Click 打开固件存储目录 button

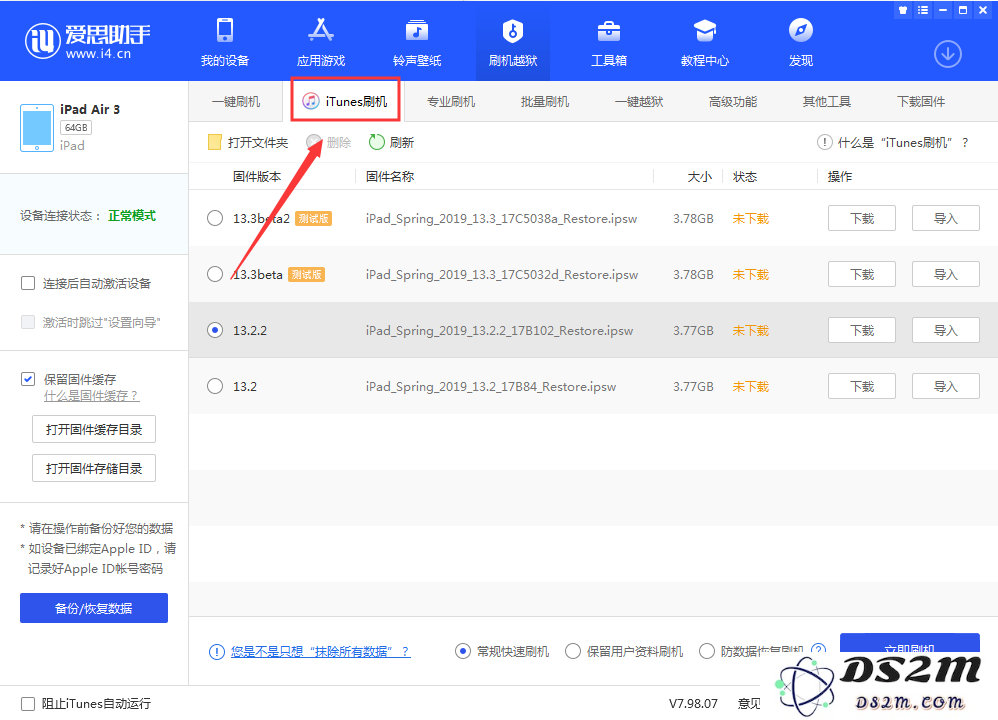pyautogui.click(x=94, y=468)
